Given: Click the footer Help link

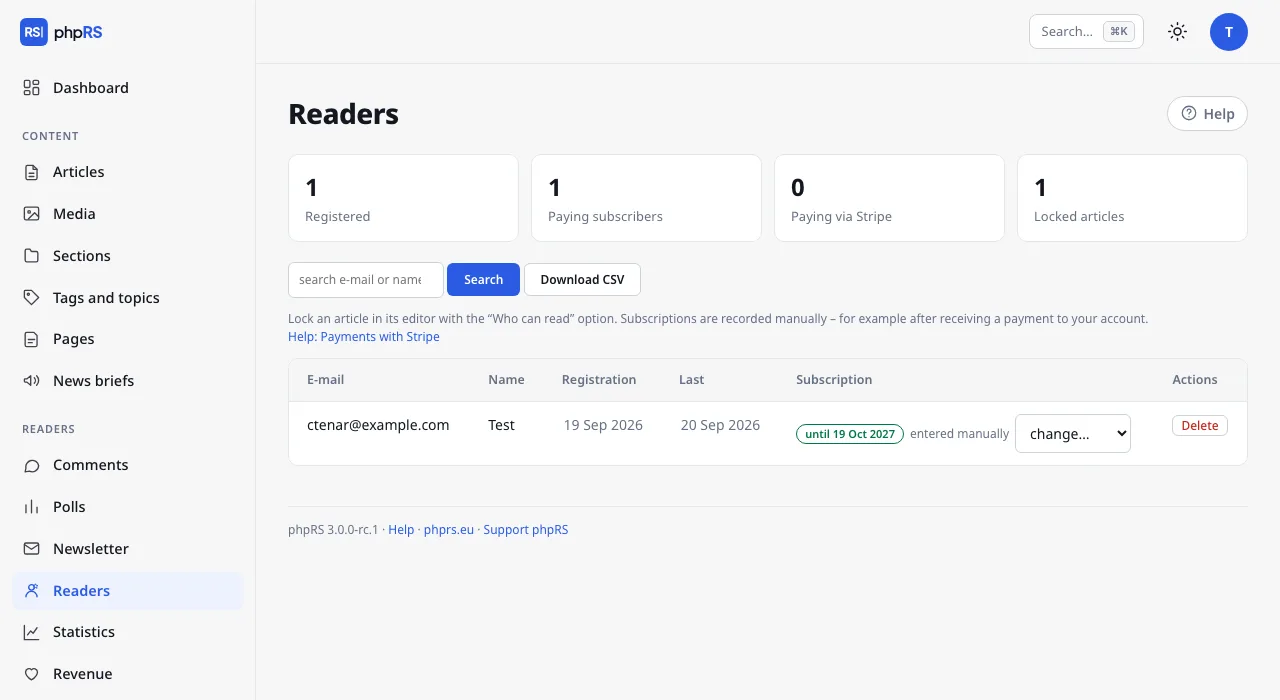Looking at the screenshot, I should [x=401, y=530].
